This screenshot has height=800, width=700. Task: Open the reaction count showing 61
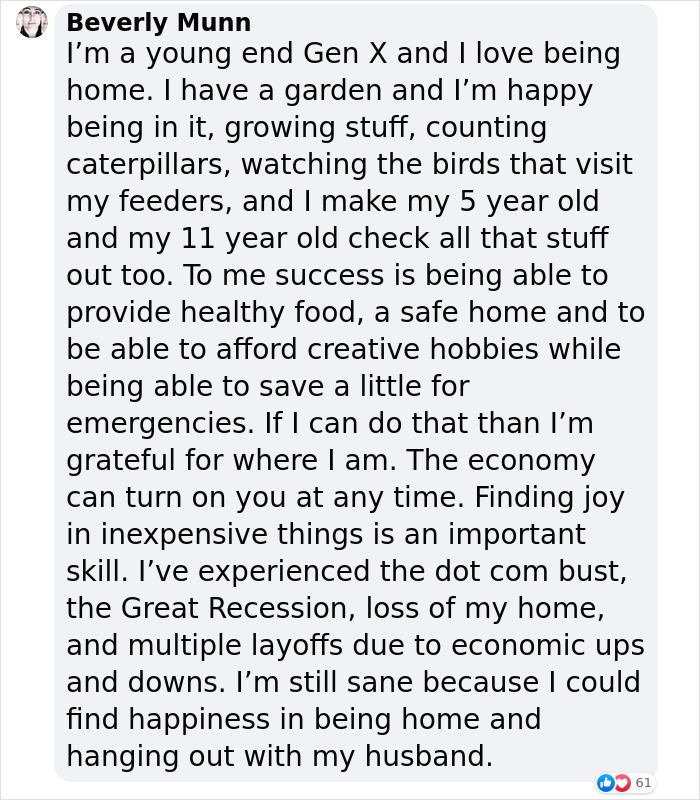click(643, 782)
